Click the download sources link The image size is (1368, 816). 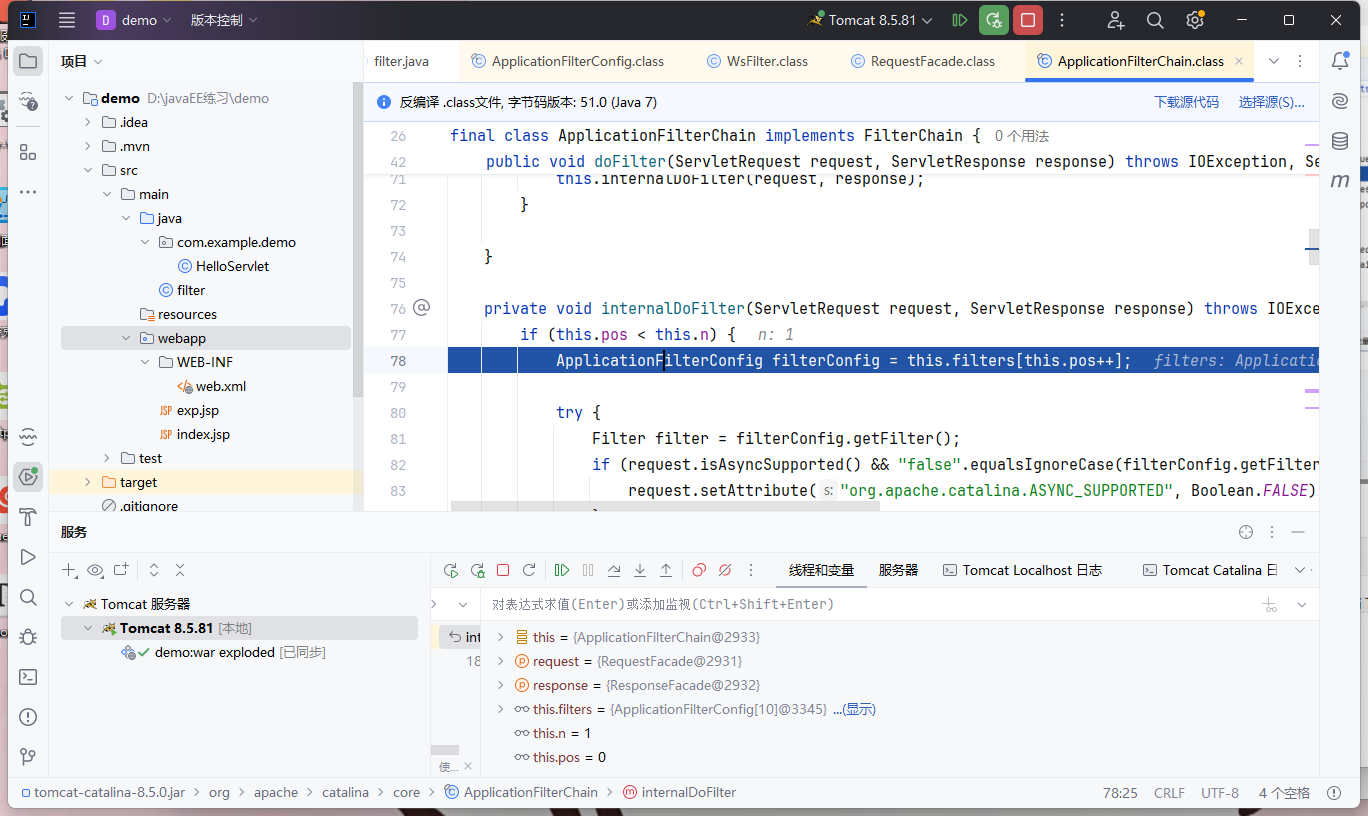point(1186,102)
